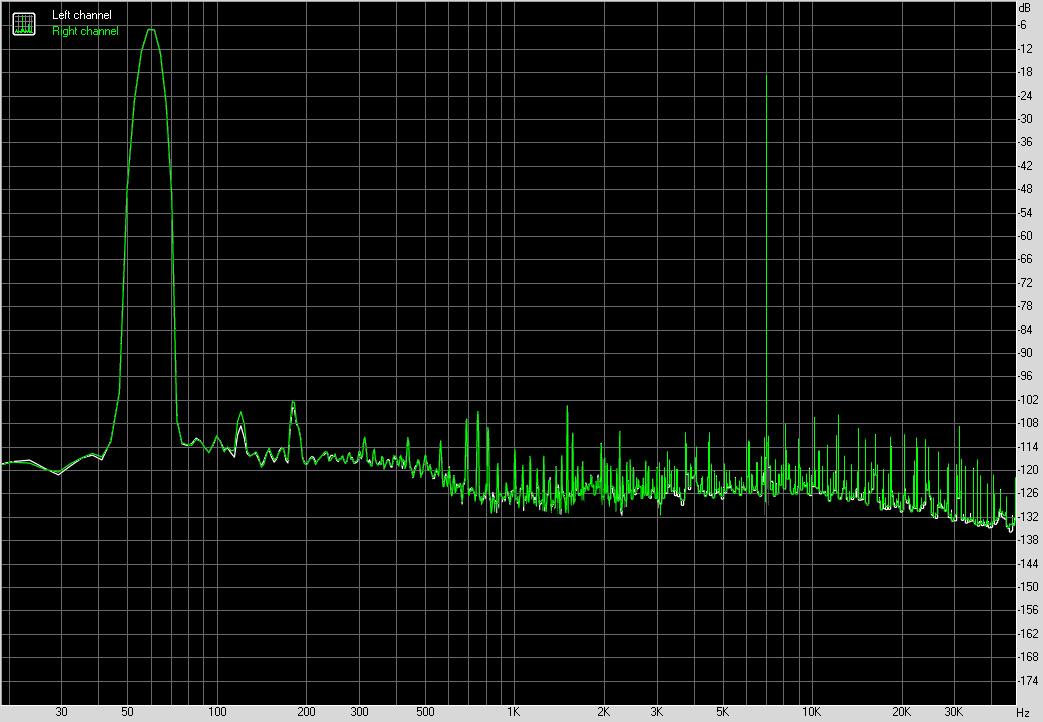Click the tall narrow spike near 7 kHz

(x=766, y=76)
